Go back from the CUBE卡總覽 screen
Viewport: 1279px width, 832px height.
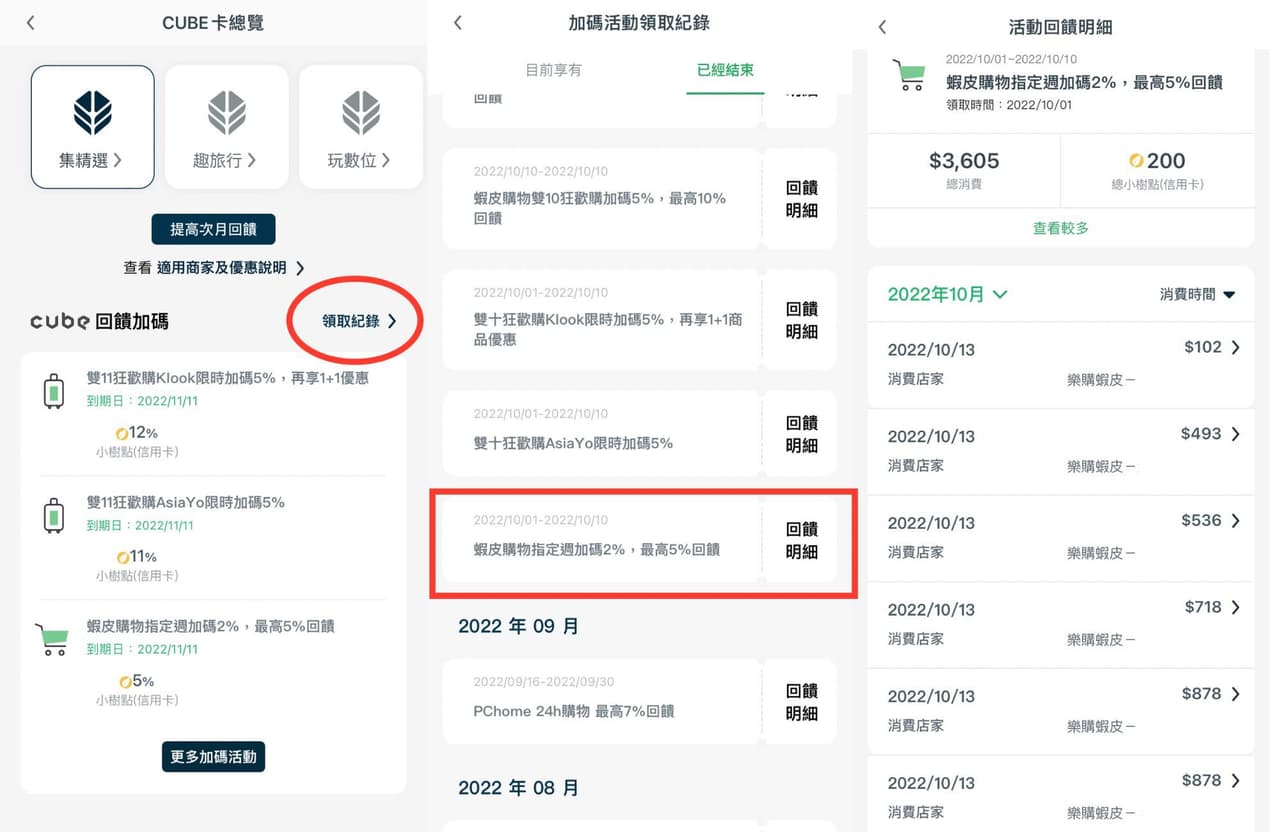pyautogui.click(x=31, y=22)
